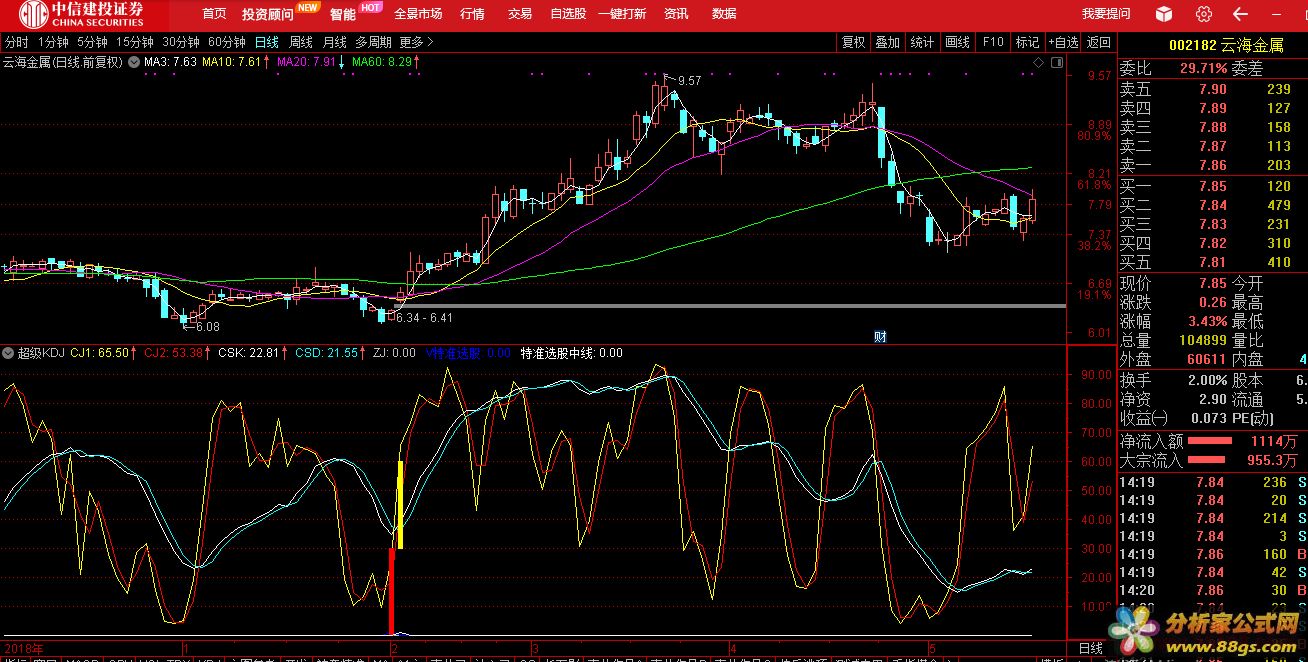Click MA60: 8.29 indicator value

click(x=381, y=62)
